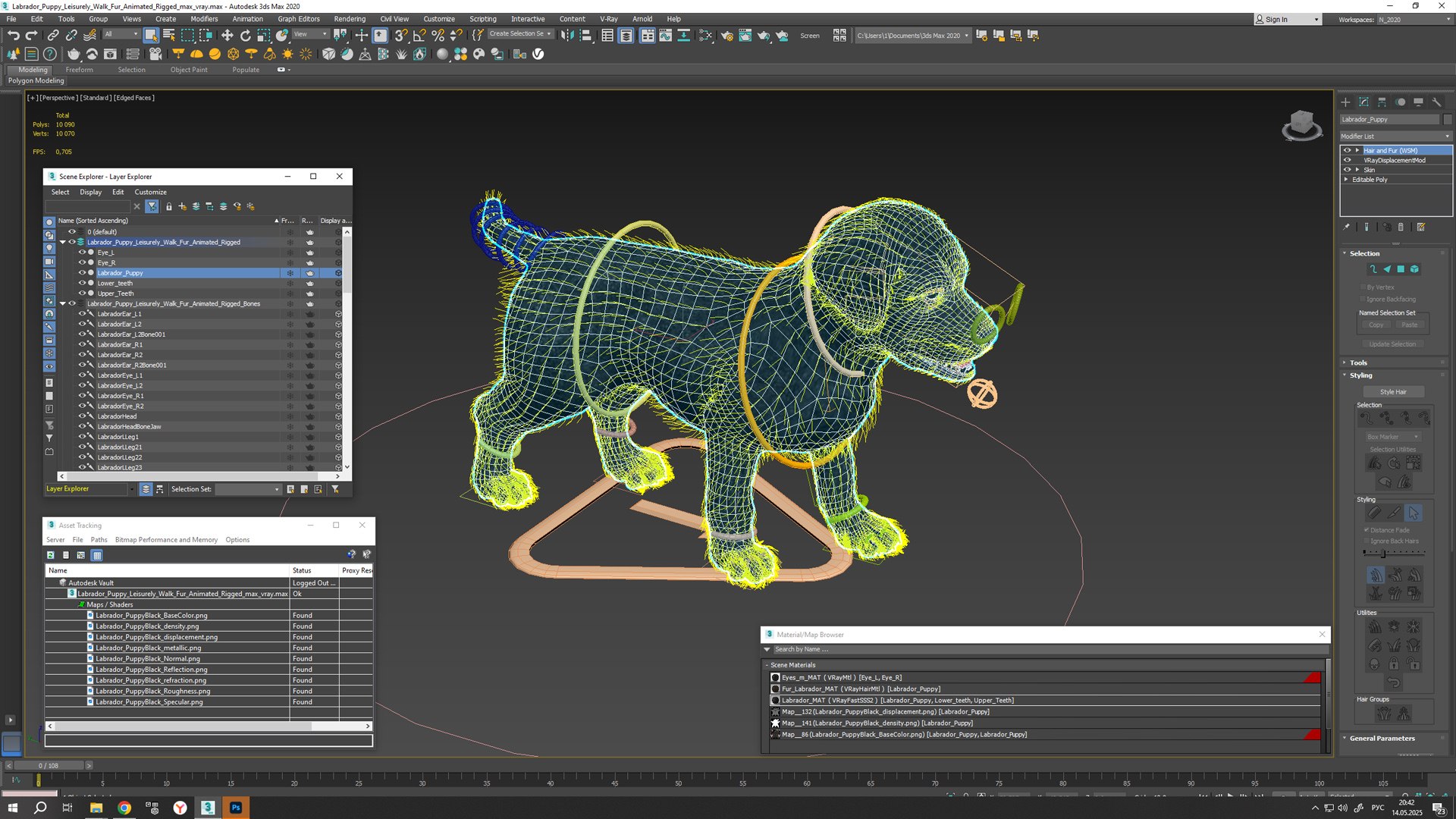Open the V-Ray menu

(609, 19)
